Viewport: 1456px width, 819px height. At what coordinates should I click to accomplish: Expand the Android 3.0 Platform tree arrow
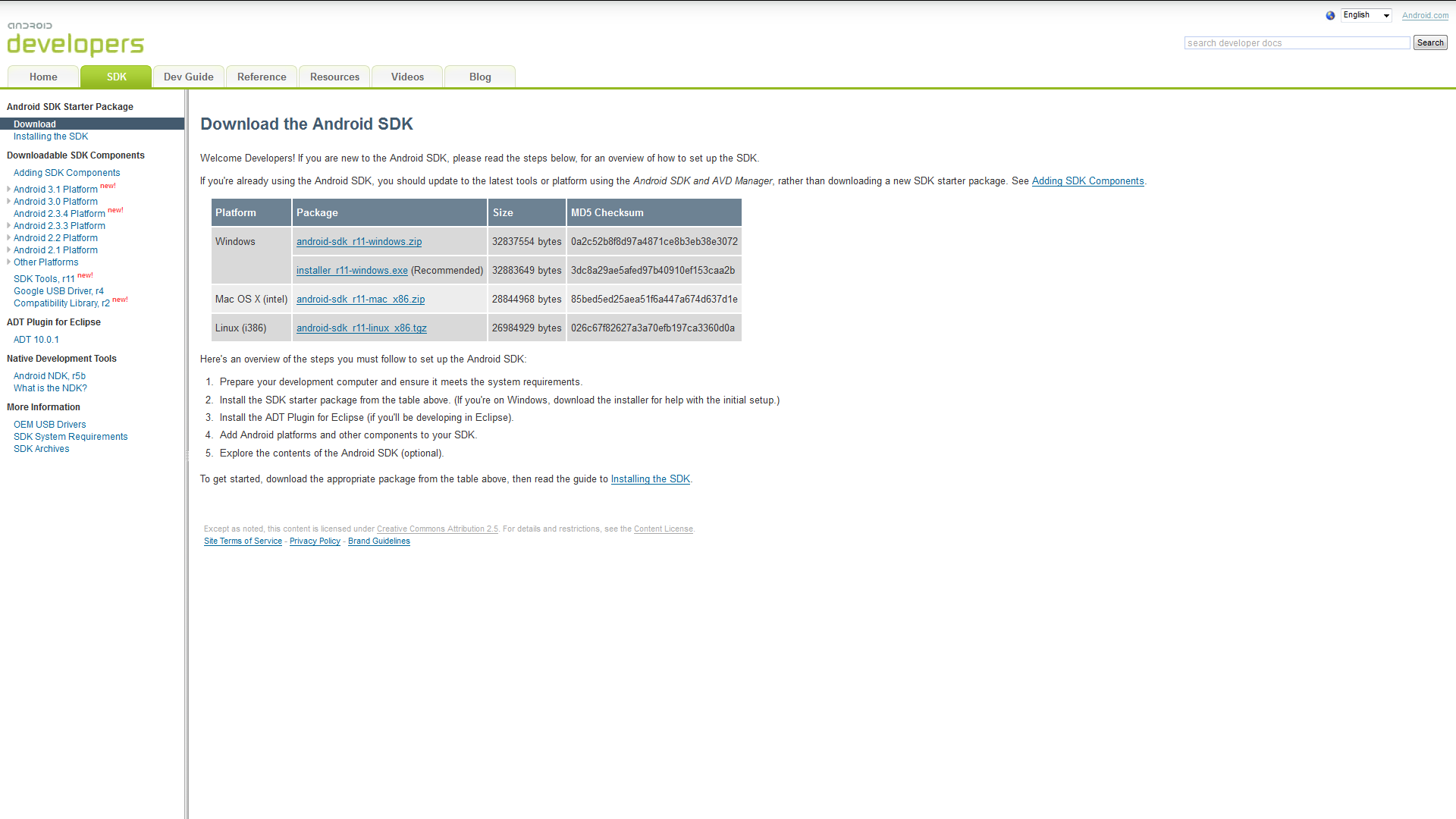pos(8,201)
